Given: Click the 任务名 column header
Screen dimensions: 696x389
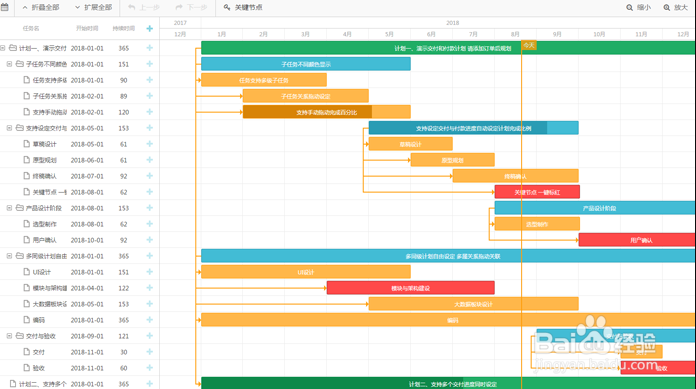Looking at the screenshot, I should (x=31, y=28).
